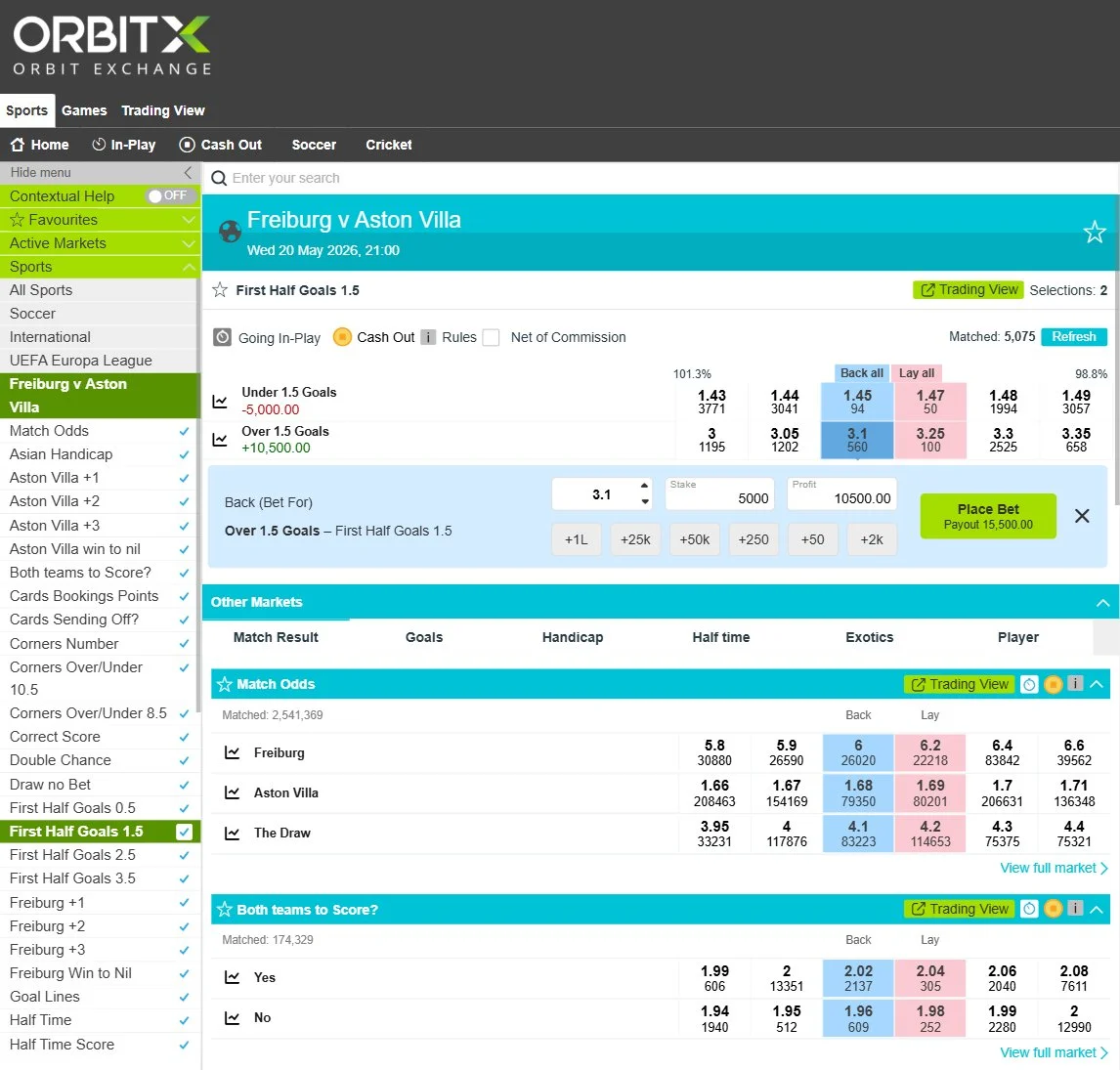Toggle the Match Odds sidebar checkmark

coord(184,431)
